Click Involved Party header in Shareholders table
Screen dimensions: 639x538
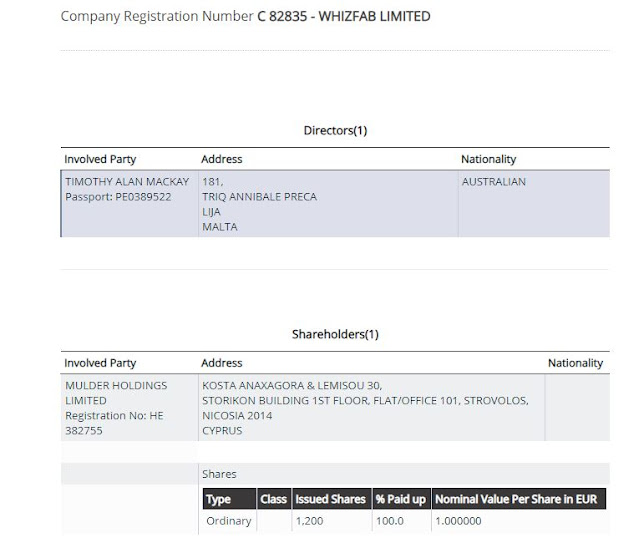tap(100, 363)
